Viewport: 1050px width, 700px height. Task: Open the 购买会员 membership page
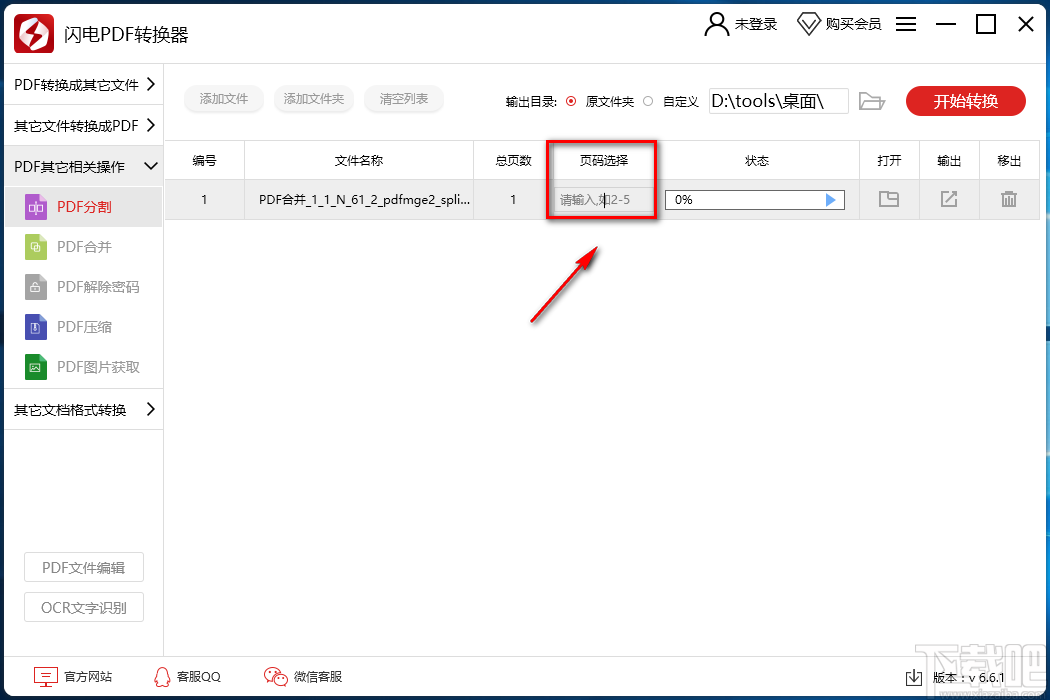click(839, 24)
